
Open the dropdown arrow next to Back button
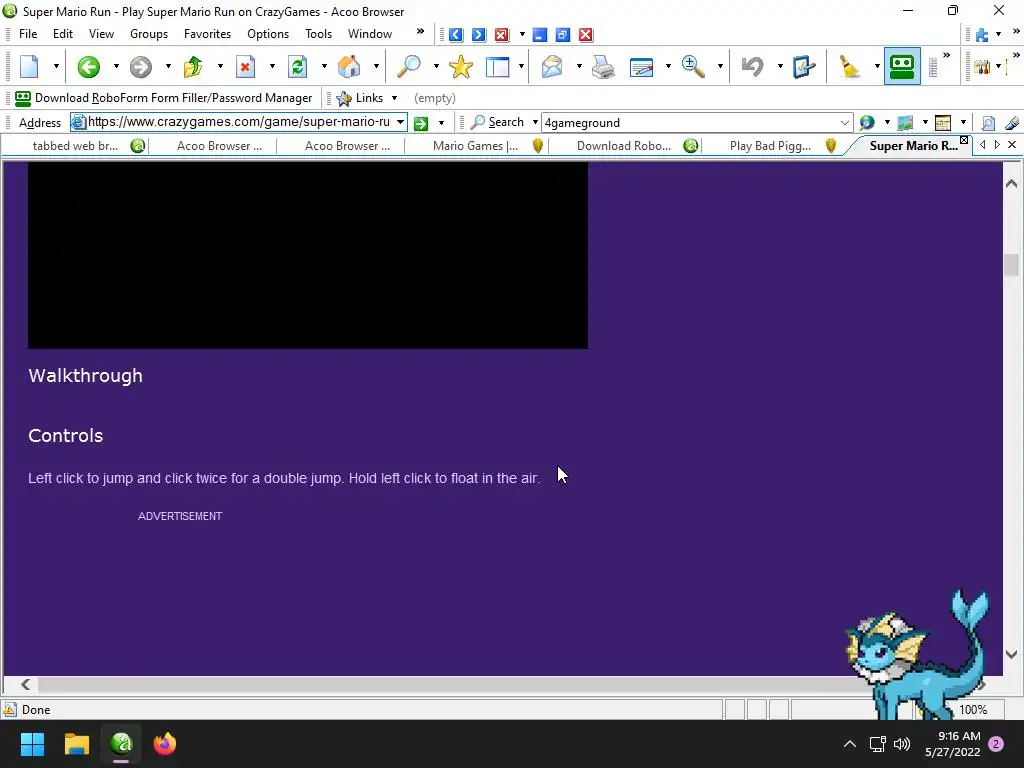tap(116, 67)
